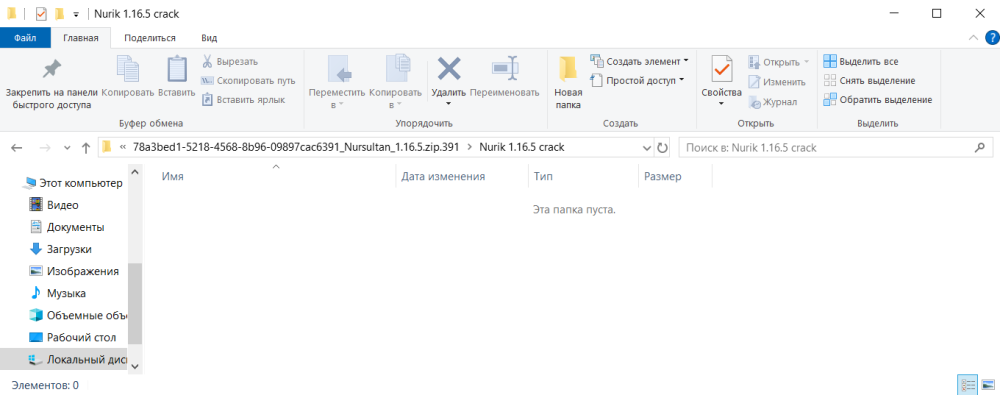1000x395 pixels.
Task: Expand the address bar history dropdown
Action: click(x=647, y=147)
